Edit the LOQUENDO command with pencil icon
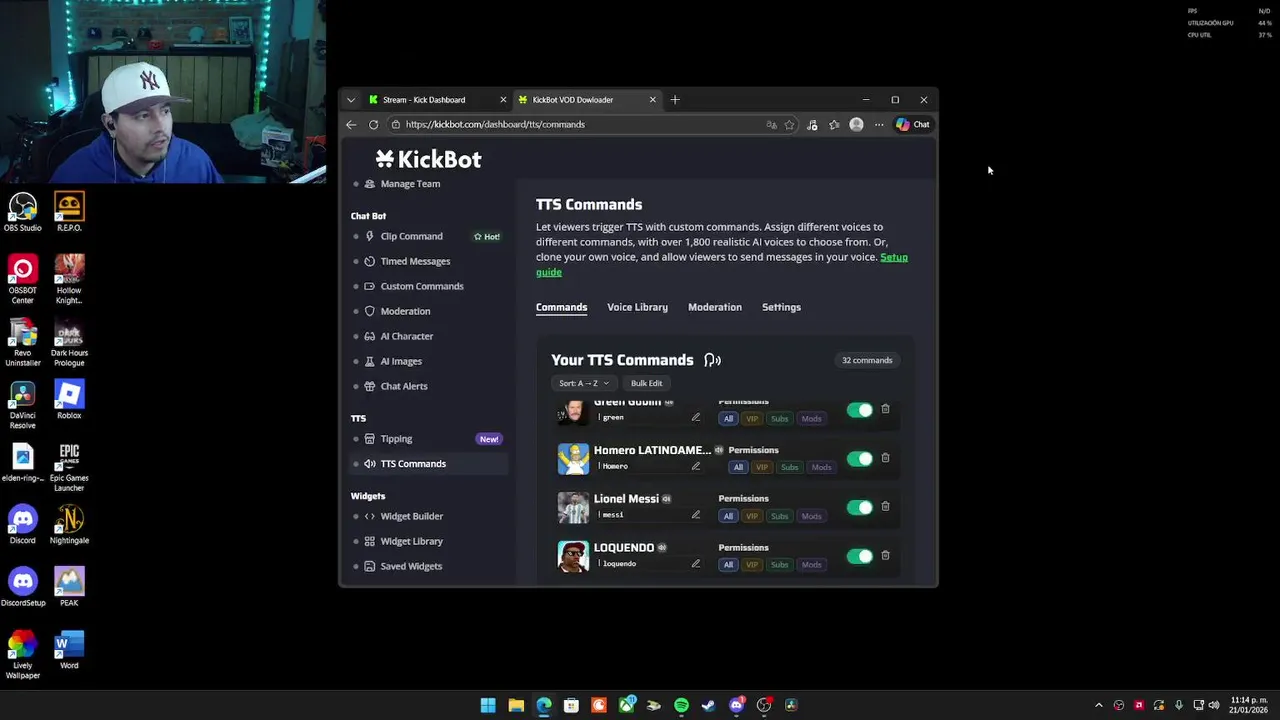 tap(696, 564)
